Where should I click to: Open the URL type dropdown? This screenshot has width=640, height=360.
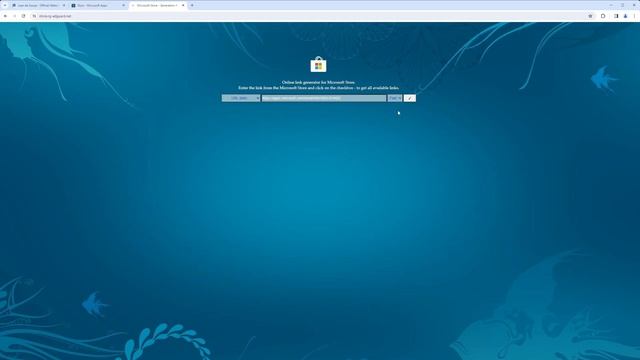pyautogui.click(x=241, y=98)
